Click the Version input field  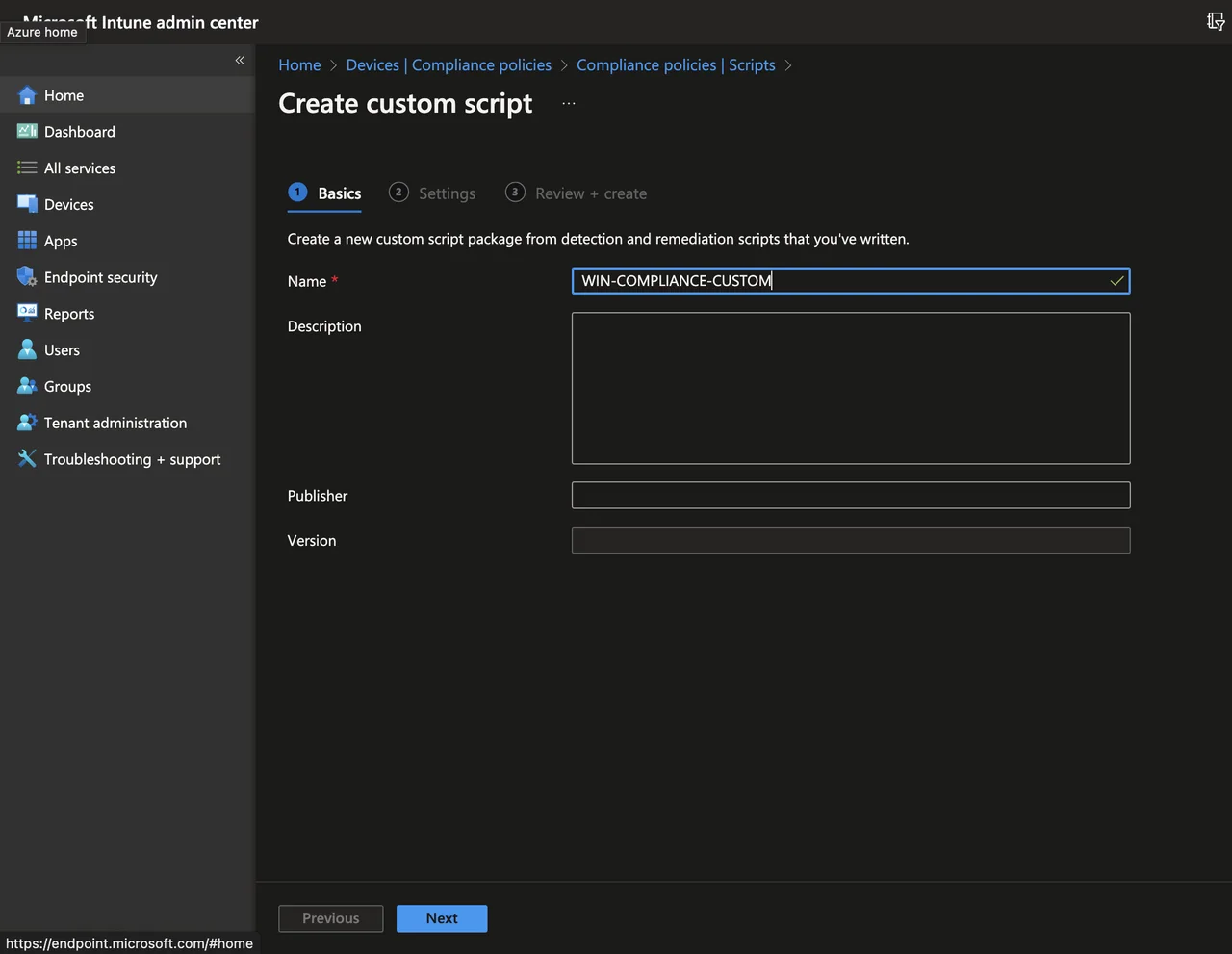851,540
